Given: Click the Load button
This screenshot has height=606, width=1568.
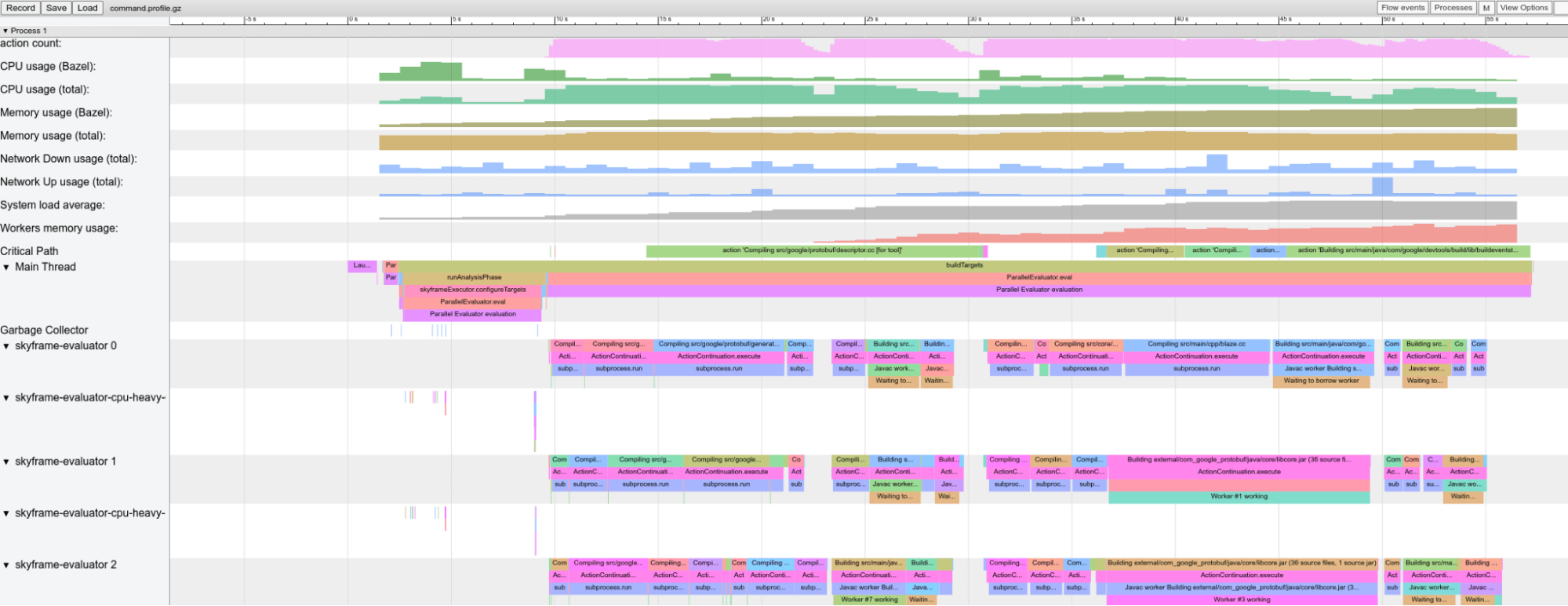Looking at the screenshot, I should (x=88, y=8).
